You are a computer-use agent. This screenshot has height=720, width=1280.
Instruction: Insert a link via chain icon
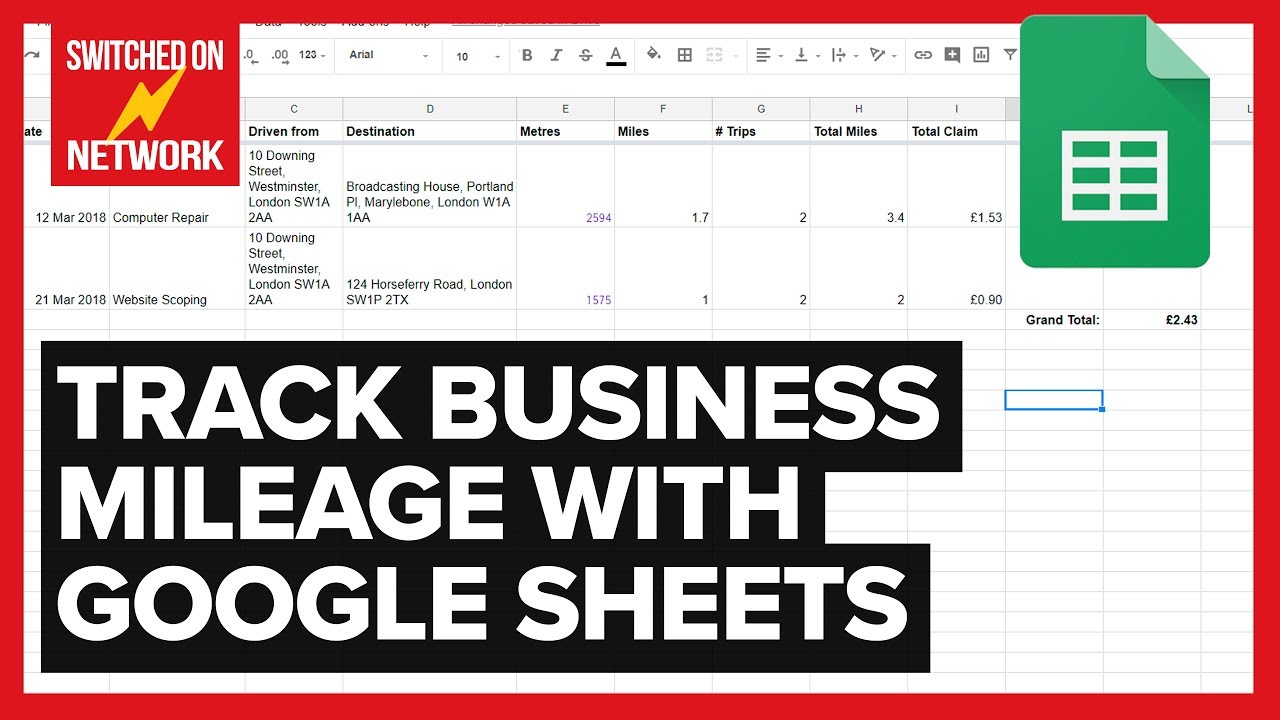pos(923,55)
